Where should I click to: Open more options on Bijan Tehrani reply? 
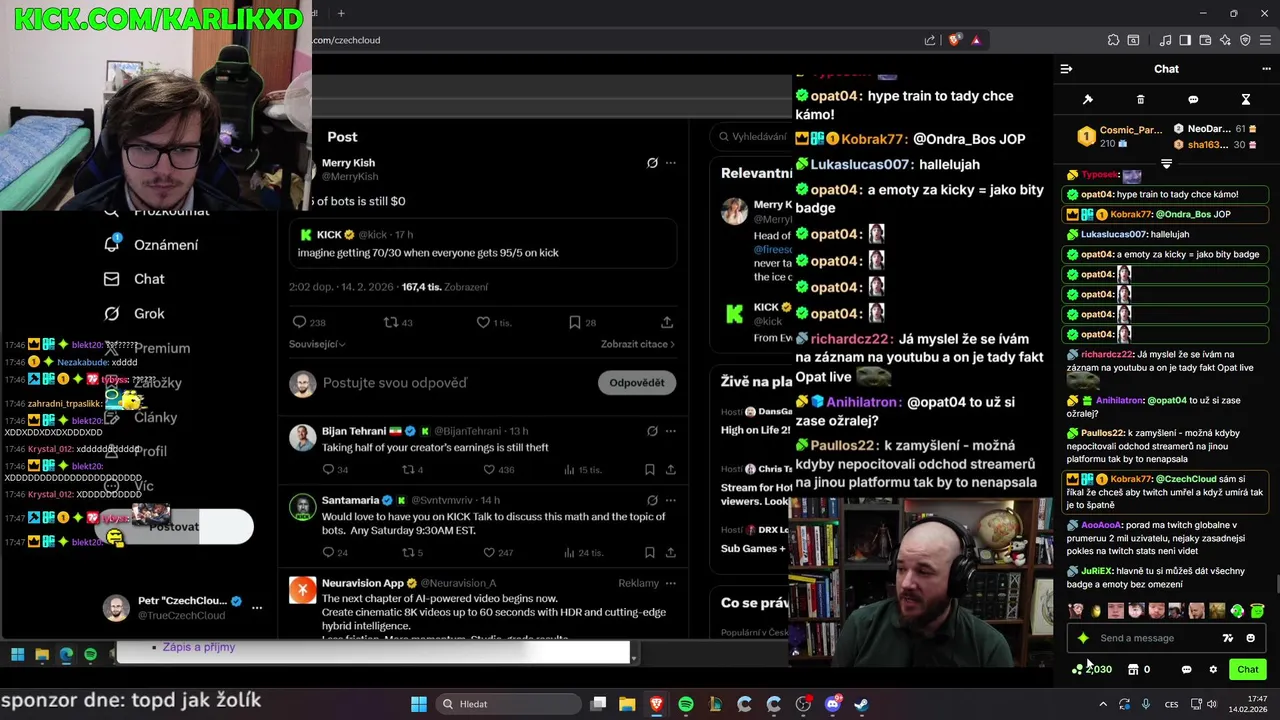(x=671, y=431)
